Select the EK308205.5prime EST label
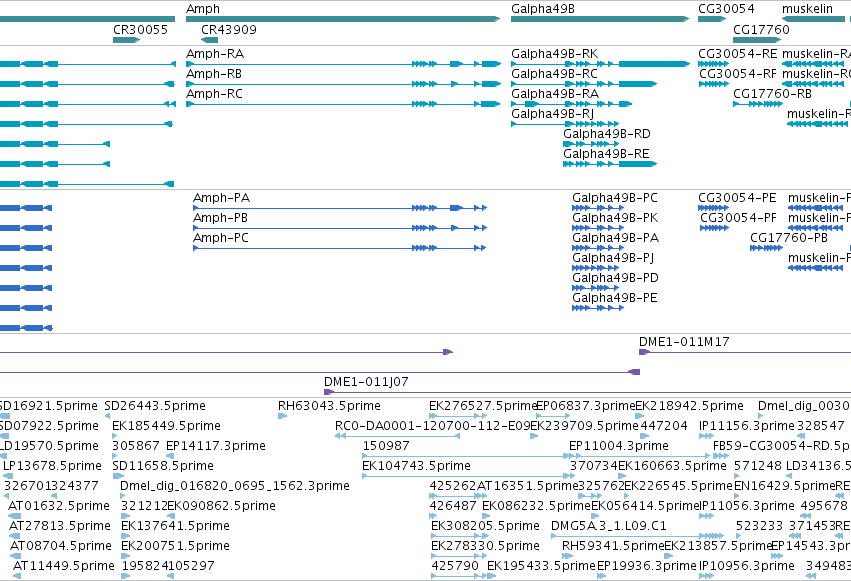This screenshot has height=581, width=851. (485, 527)
